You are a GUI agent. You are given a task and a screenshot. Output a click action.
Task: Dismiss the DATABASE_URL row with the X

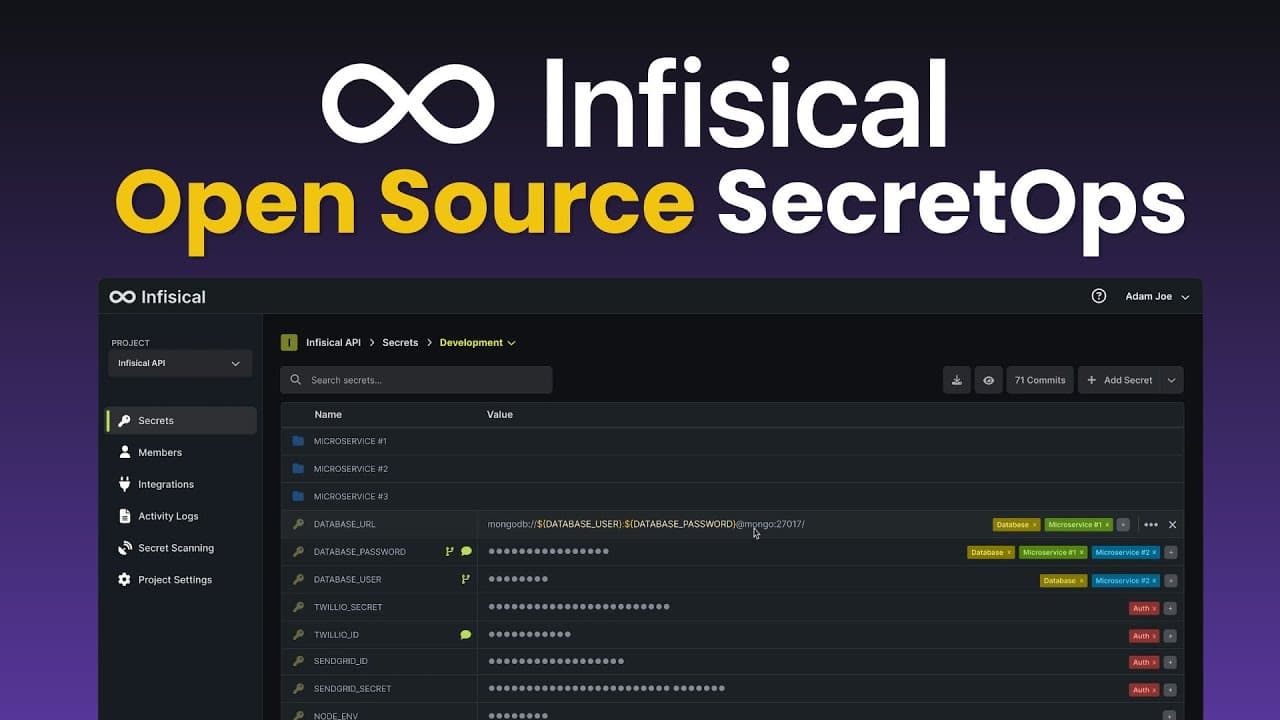pyautogui.click(x=1172, y=524)
